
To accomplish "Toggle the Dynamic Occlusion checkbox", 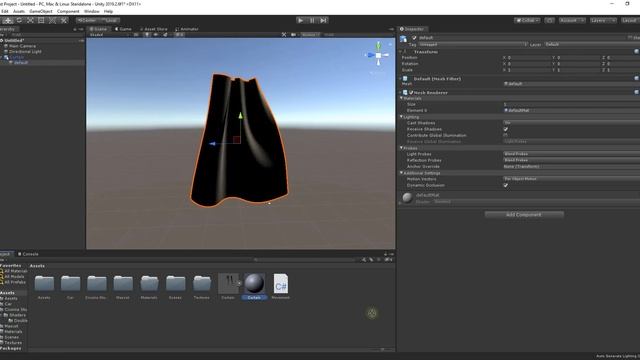I will [506, 185].
